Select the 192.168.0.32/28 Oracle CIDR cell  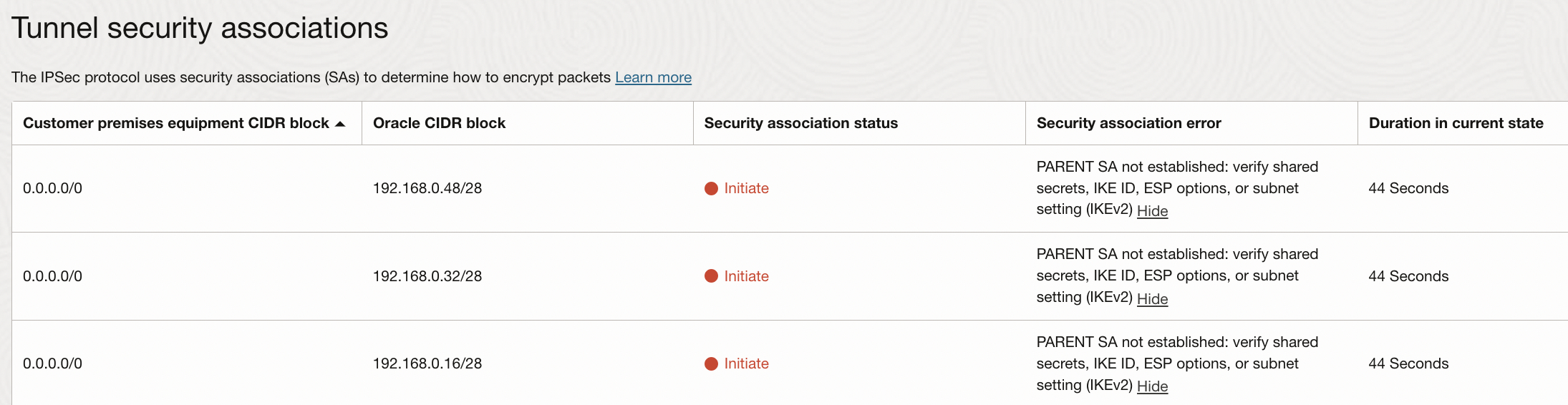pyautogui.click(x=427, y=276)
